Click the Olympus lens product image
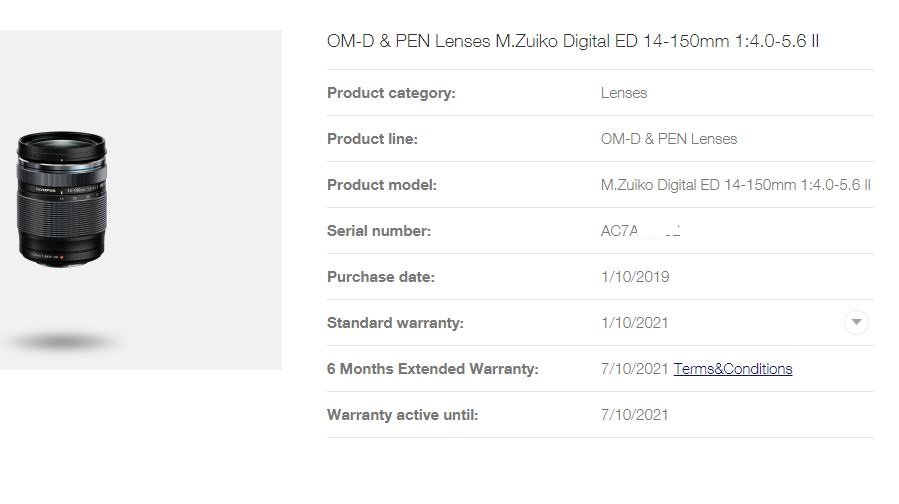This screenshot has height=504, width=899. pos(62,199)
